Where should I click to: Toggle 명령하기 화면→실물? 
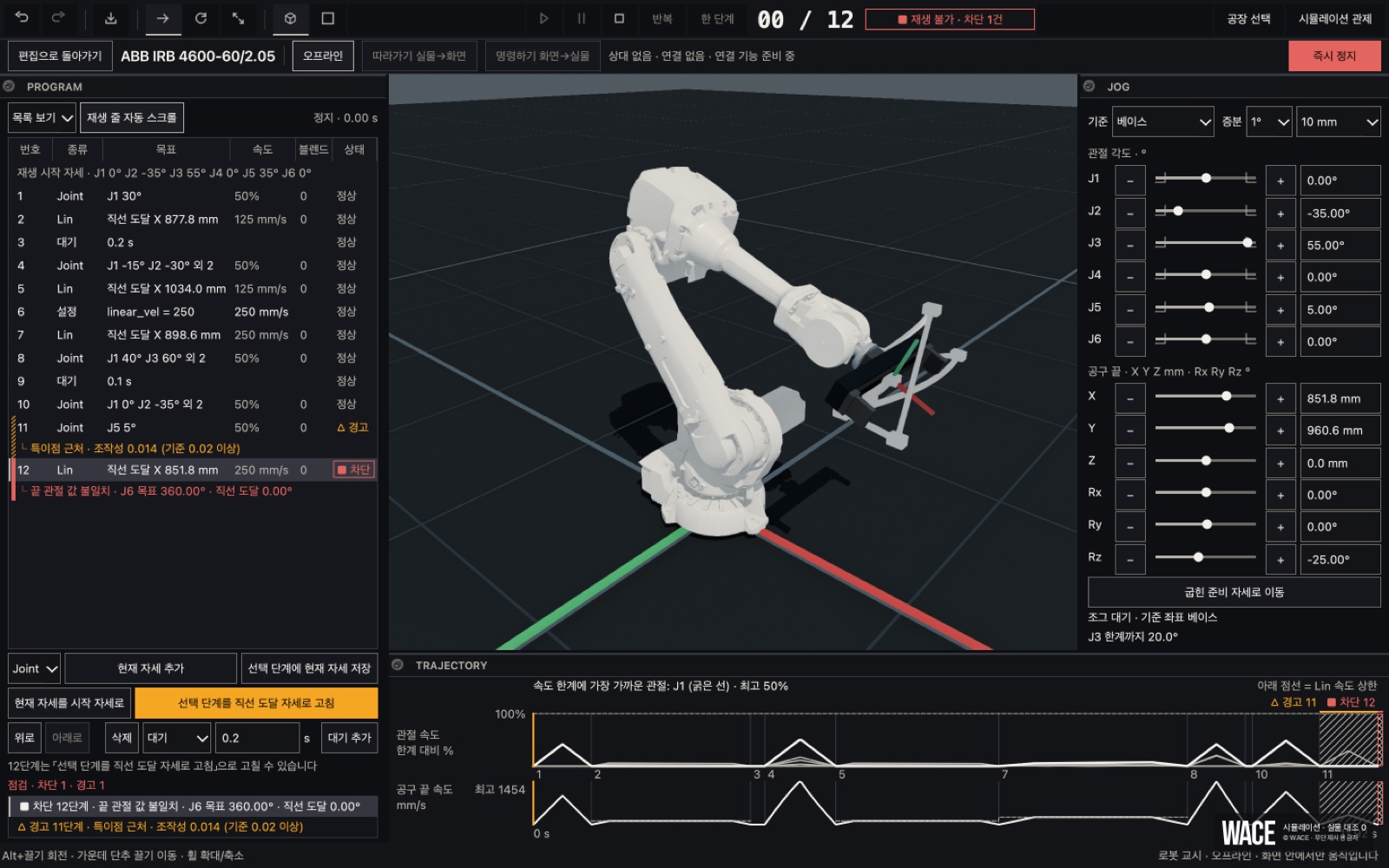pos(543,56)
